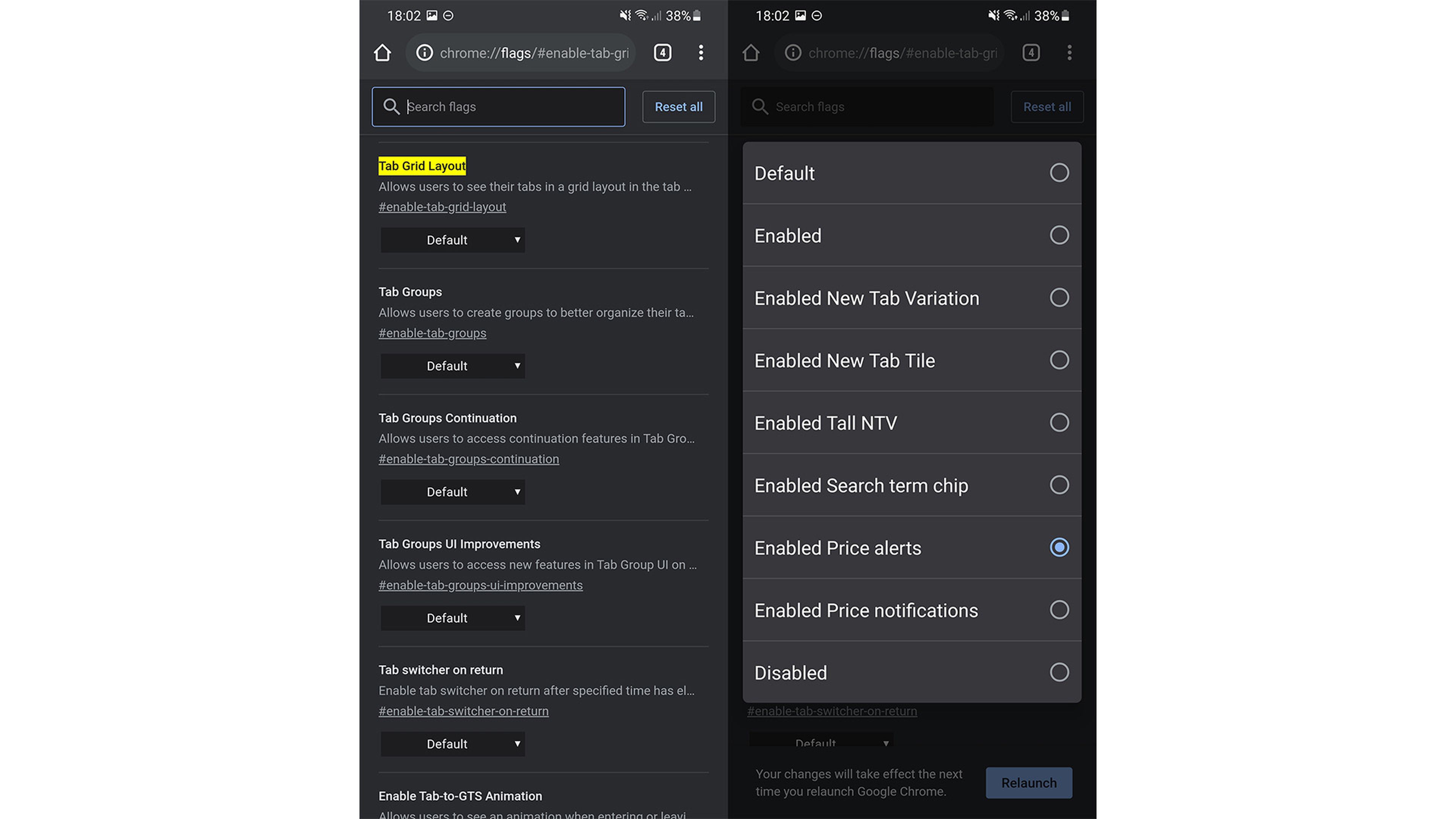Tap the site info icon in left address bar
Viewport: 1456px width, 819px height.
point(425,53)
